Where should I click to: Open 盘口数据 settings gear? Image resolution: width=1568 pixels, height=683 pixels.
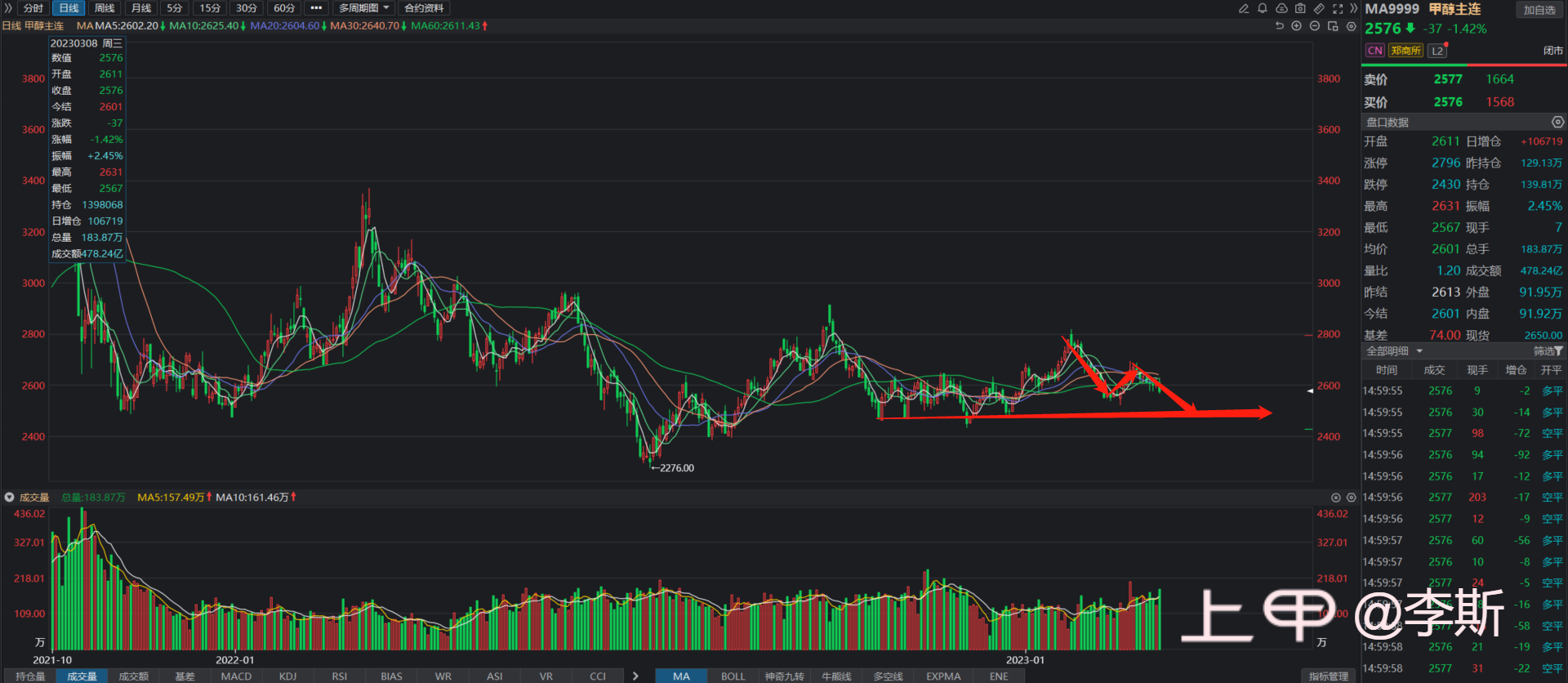1558,122
